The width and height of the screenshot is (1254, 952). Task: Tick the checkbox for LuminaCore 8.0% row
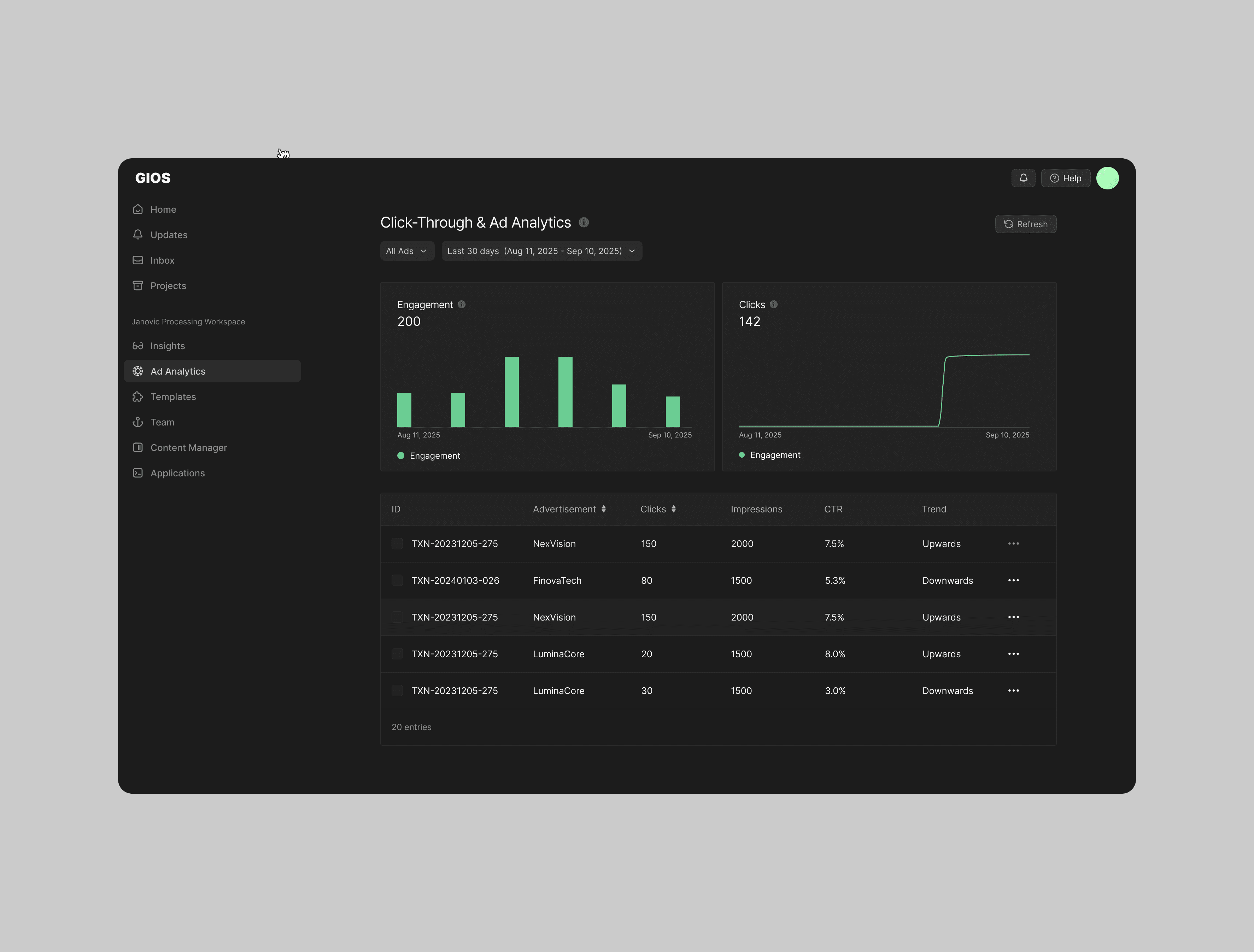(x=397, y=654)
